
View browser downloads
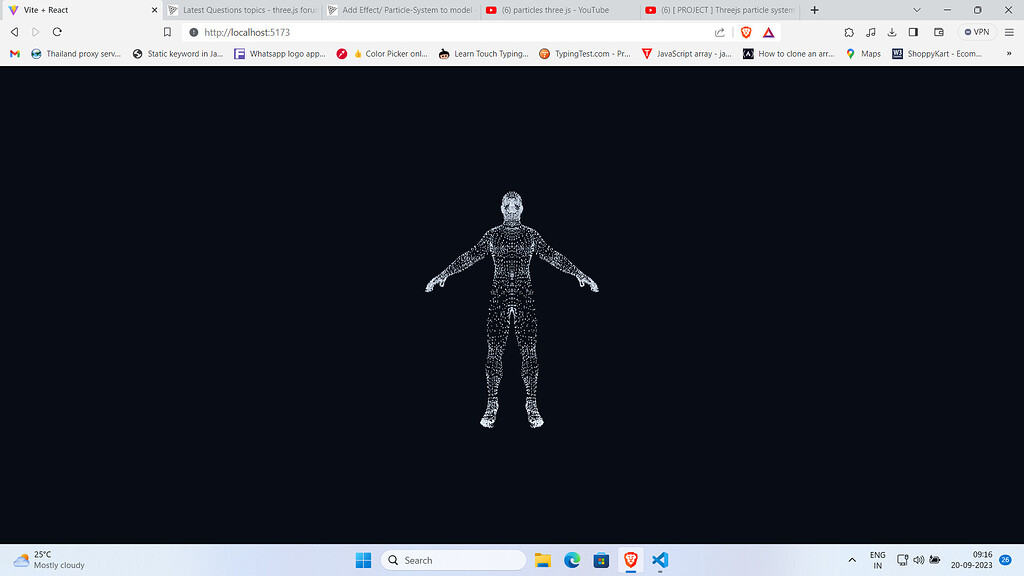(891, 32)
